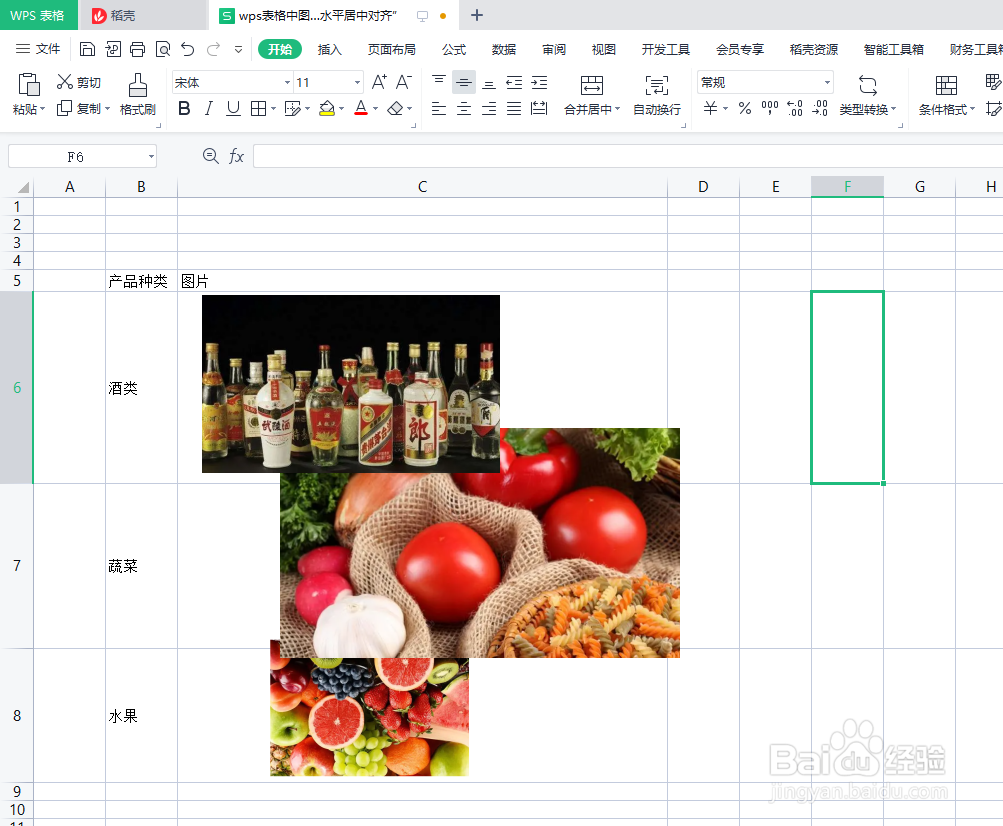
Task: Redo the last action
Action: click(213, 49)
